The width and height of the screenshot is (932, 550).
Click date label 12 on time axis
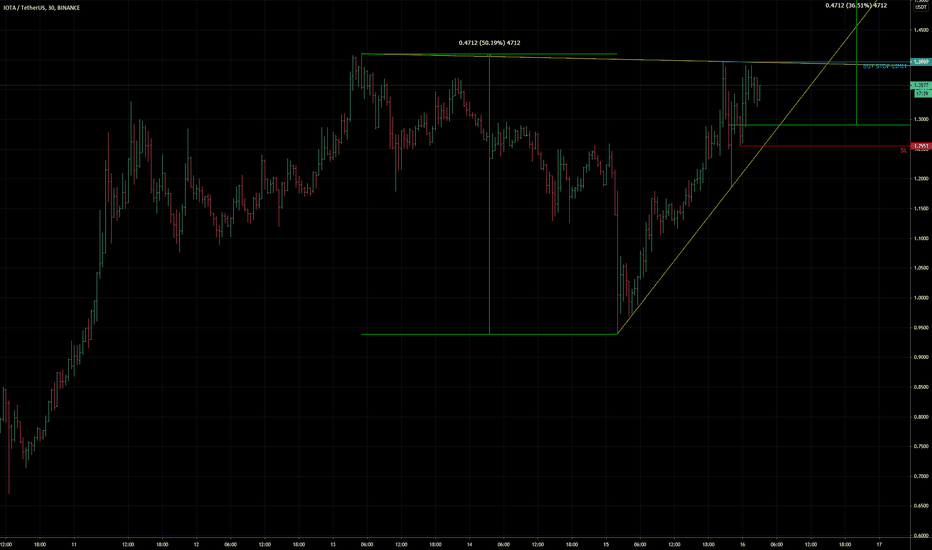(196, 544)
